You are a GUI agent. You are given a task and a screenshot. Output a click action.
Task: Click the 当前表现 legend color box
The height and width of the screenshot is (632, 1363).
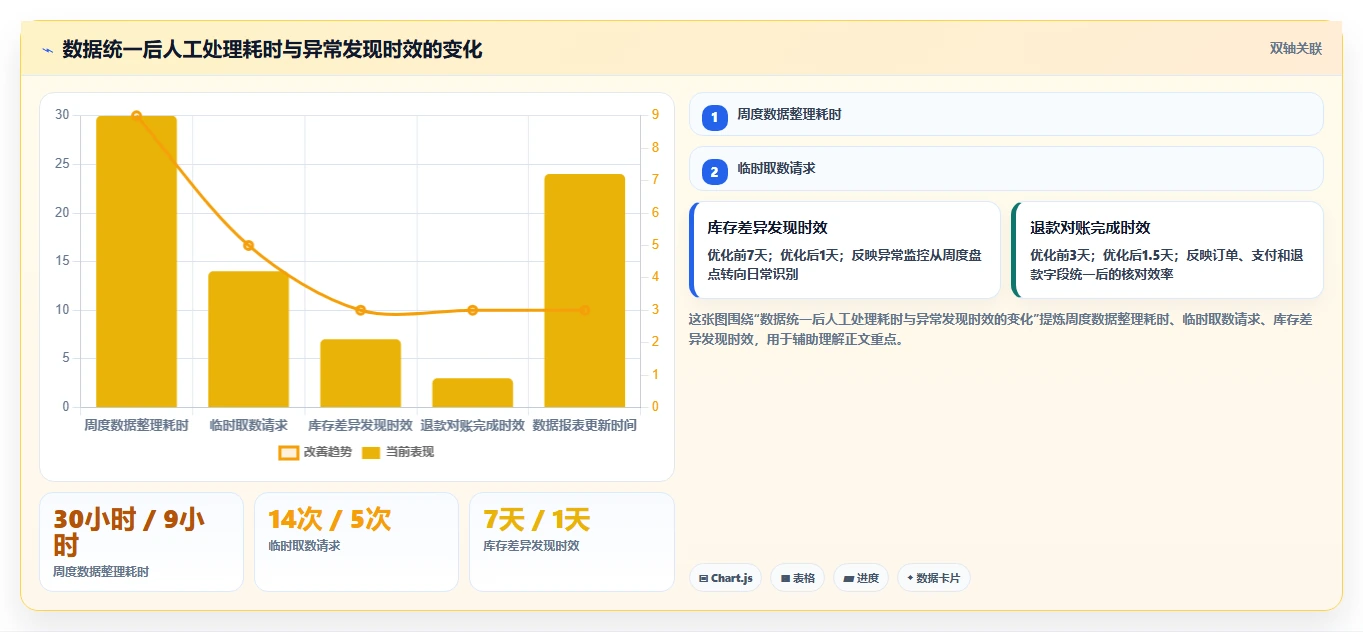[x=371, y=452]
